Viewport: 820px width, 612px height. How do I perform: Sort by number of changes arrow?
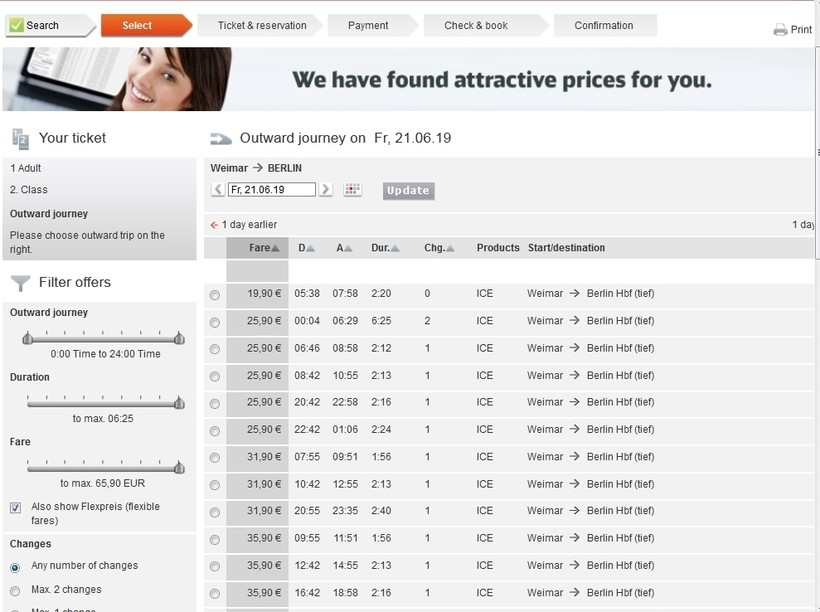click(x=450, y=248)
